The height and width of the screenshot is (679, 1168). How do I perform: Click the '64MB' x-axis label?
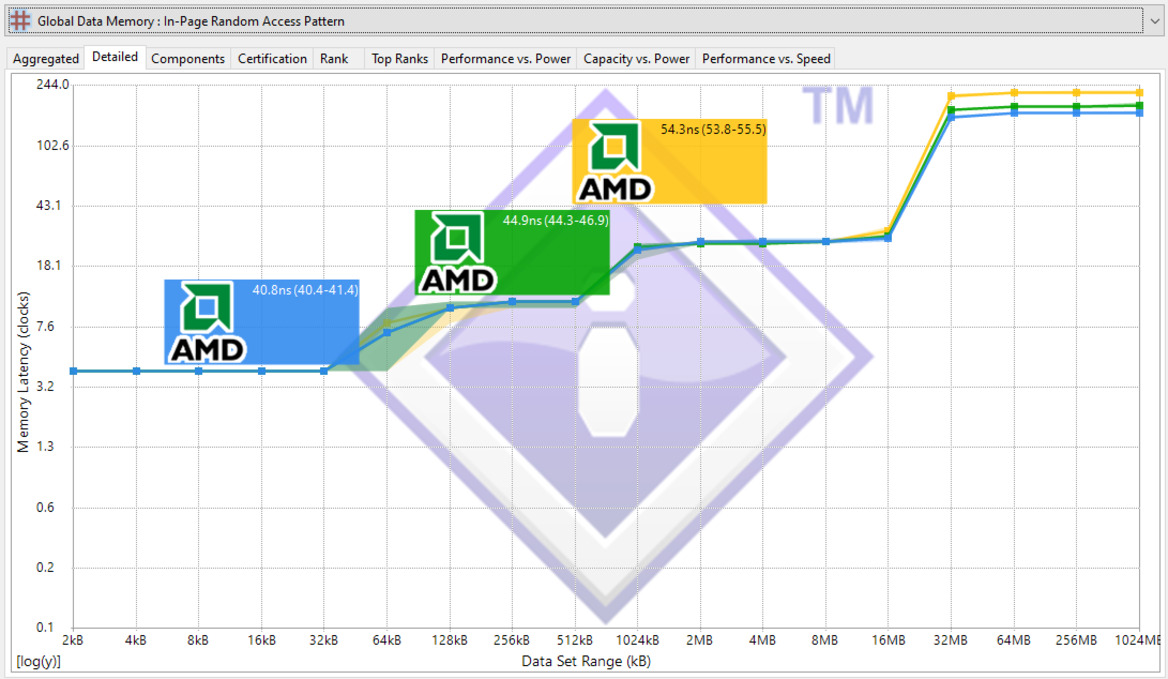click(1014, 640)
